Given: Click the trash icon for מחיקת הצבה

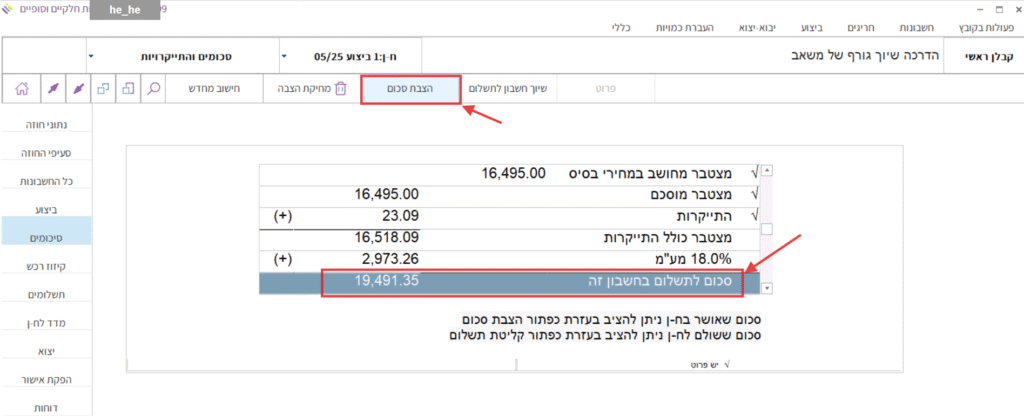Looking at the screenshot, I should click(x=340, y=88).
